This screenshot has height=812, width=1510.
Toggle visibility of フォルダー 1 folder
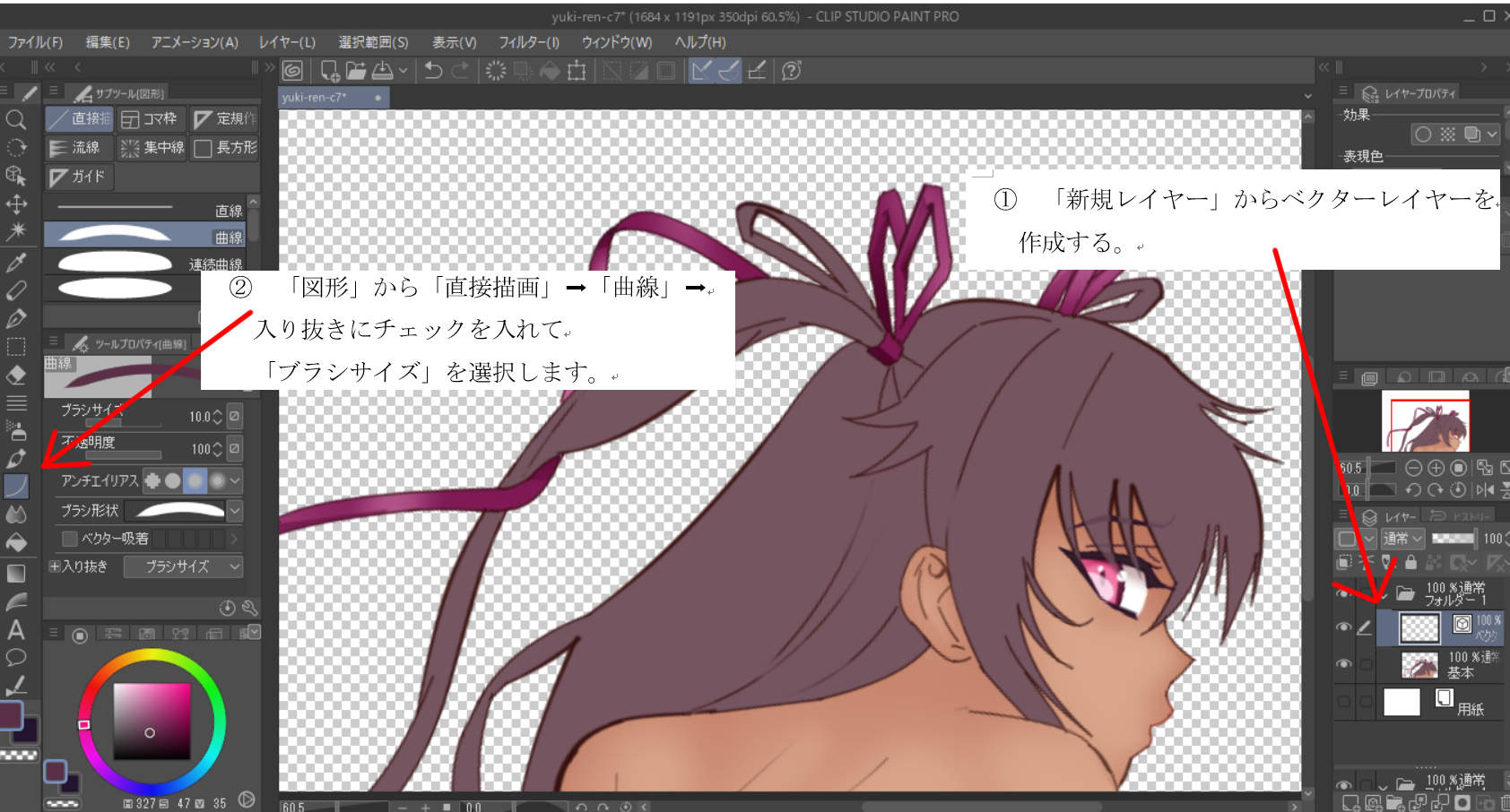pos(1342,593)
